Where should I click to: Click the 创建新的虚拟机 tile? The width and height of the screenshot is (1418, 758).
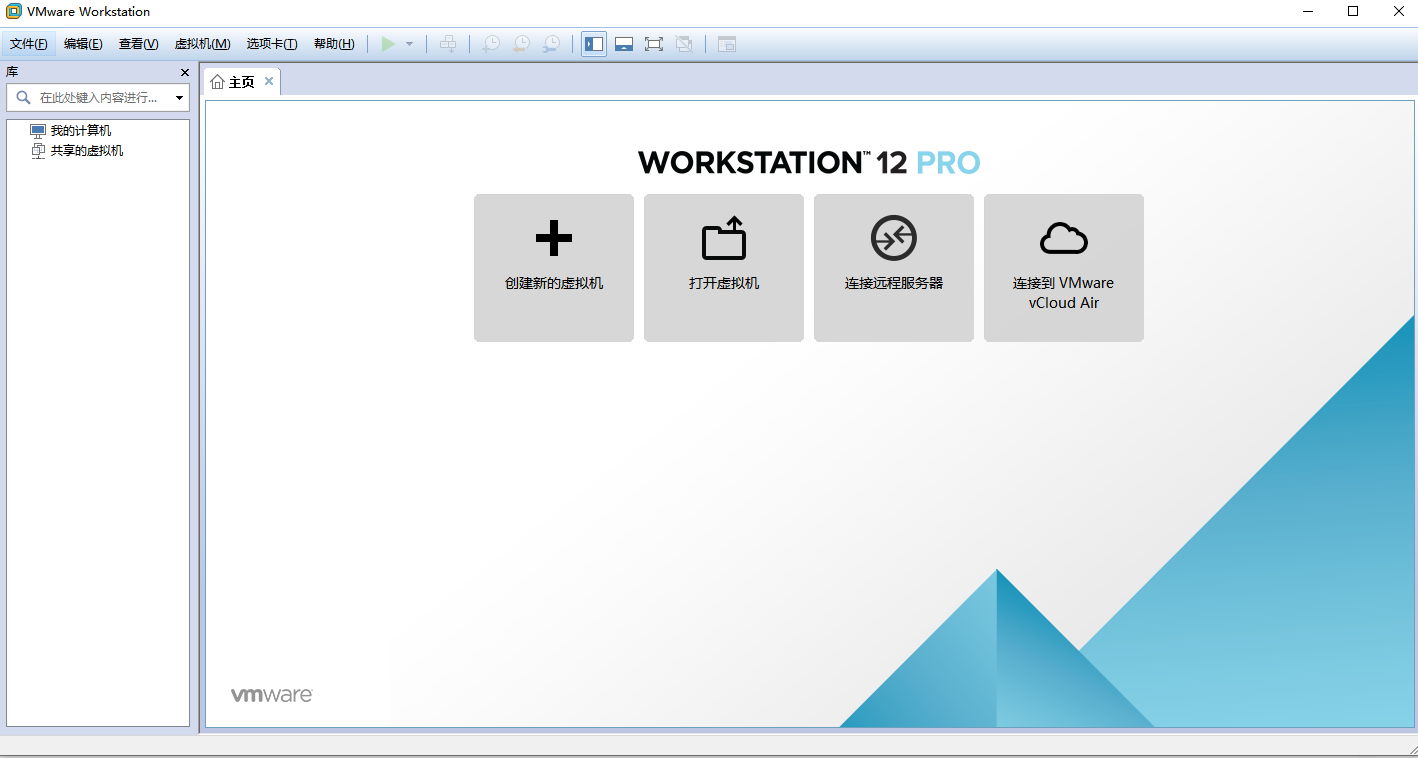[554, 268]
